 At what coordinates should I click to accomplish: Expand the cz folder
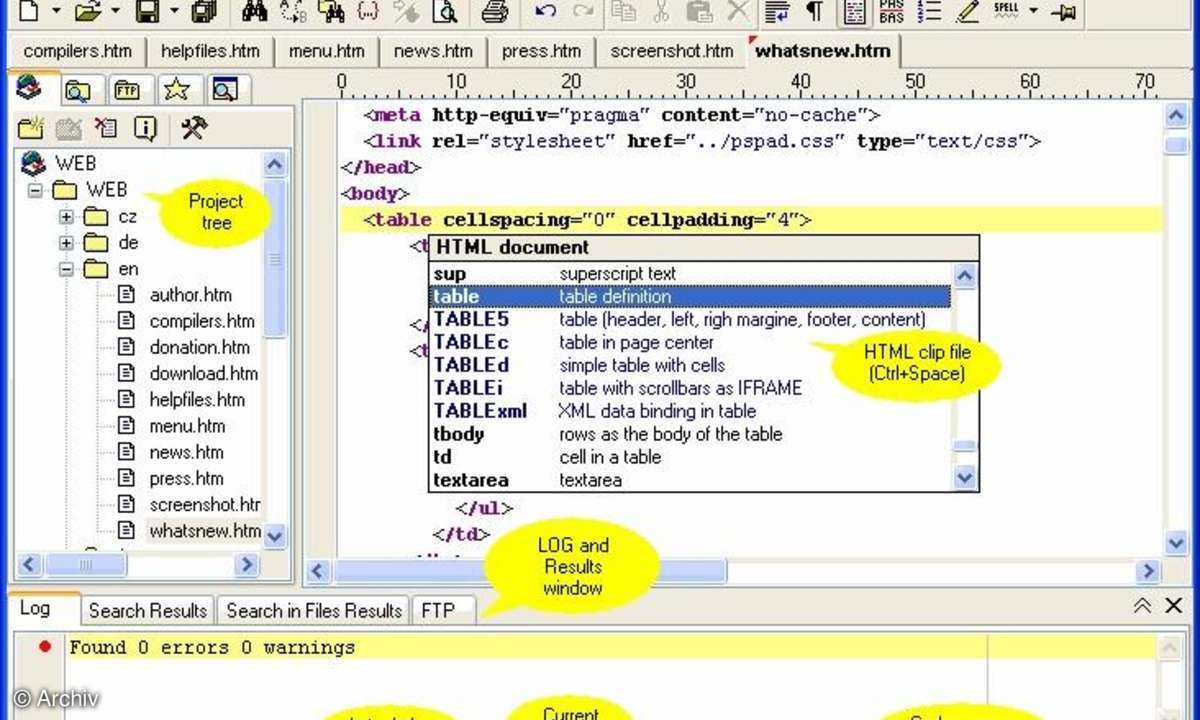[67, 216]
